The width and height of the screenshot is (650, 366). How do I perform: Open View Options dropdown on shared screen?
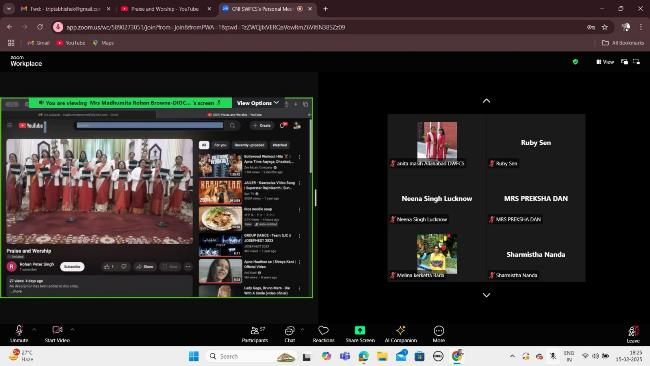(x=258, y=103)
